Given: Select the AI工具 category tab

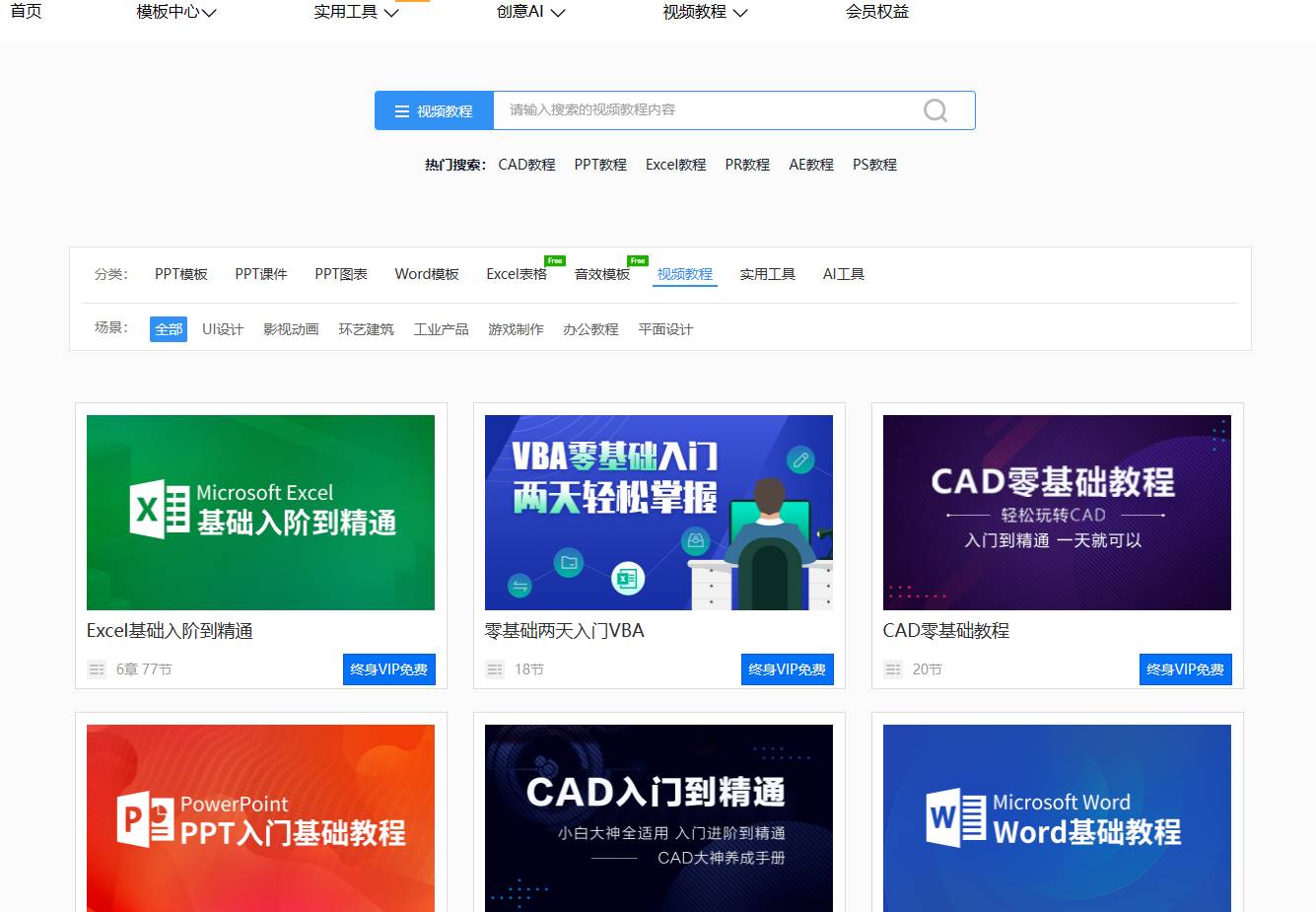Looking at the screenshot, I should (844, 274).
